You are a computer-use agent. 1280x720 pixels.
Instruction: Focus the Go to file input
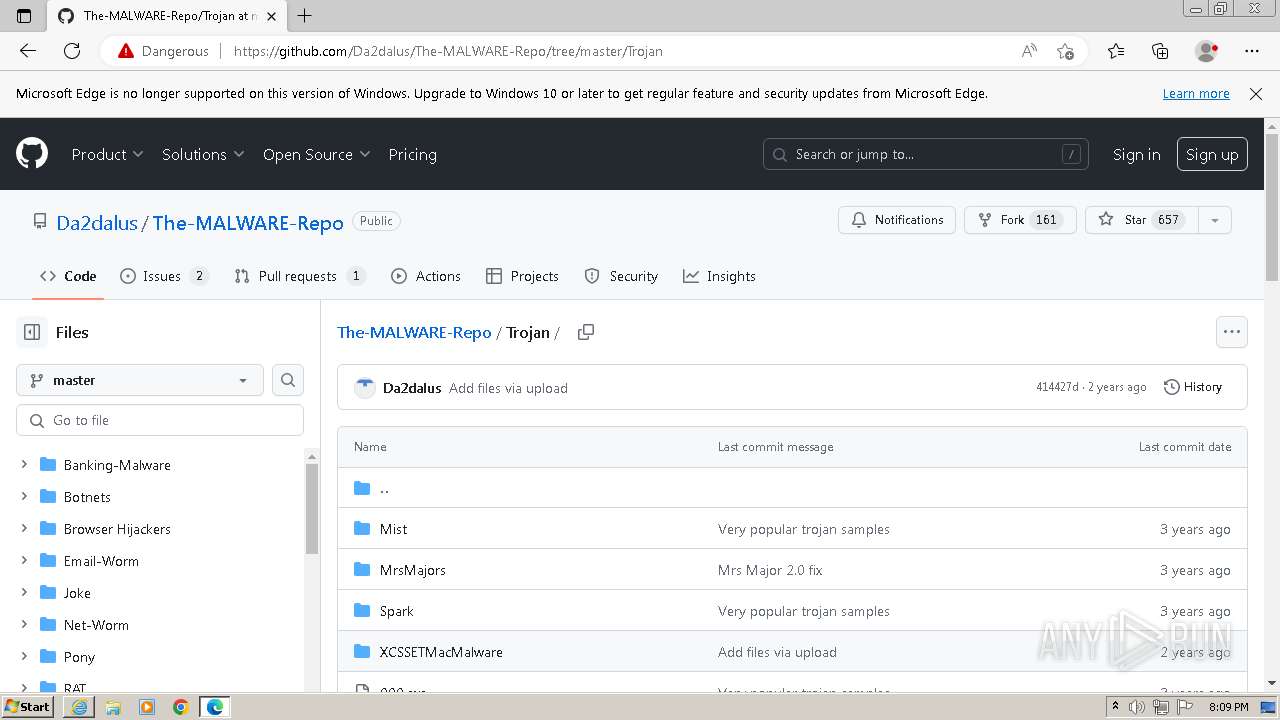click(x=160, y=420)
